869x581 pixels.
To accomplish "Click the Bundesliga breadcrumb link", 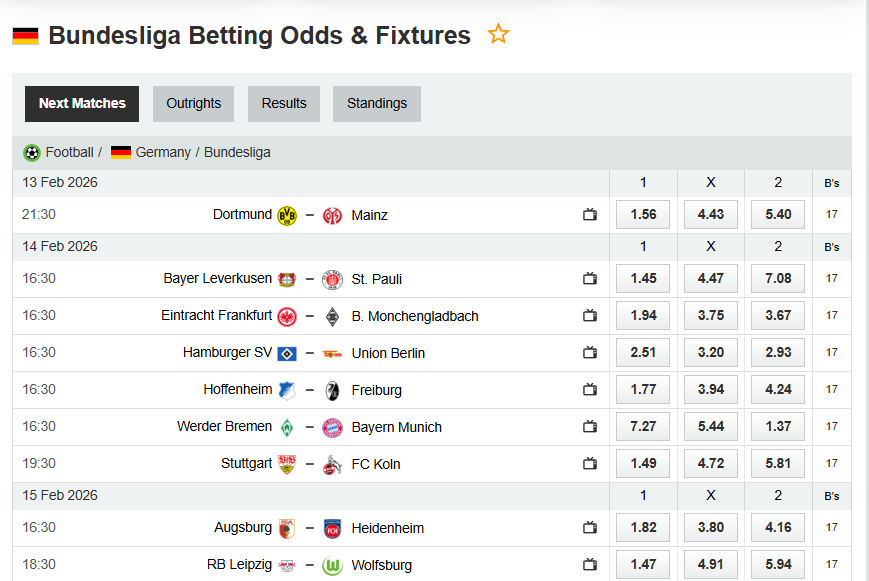I will tap(238, 152).
